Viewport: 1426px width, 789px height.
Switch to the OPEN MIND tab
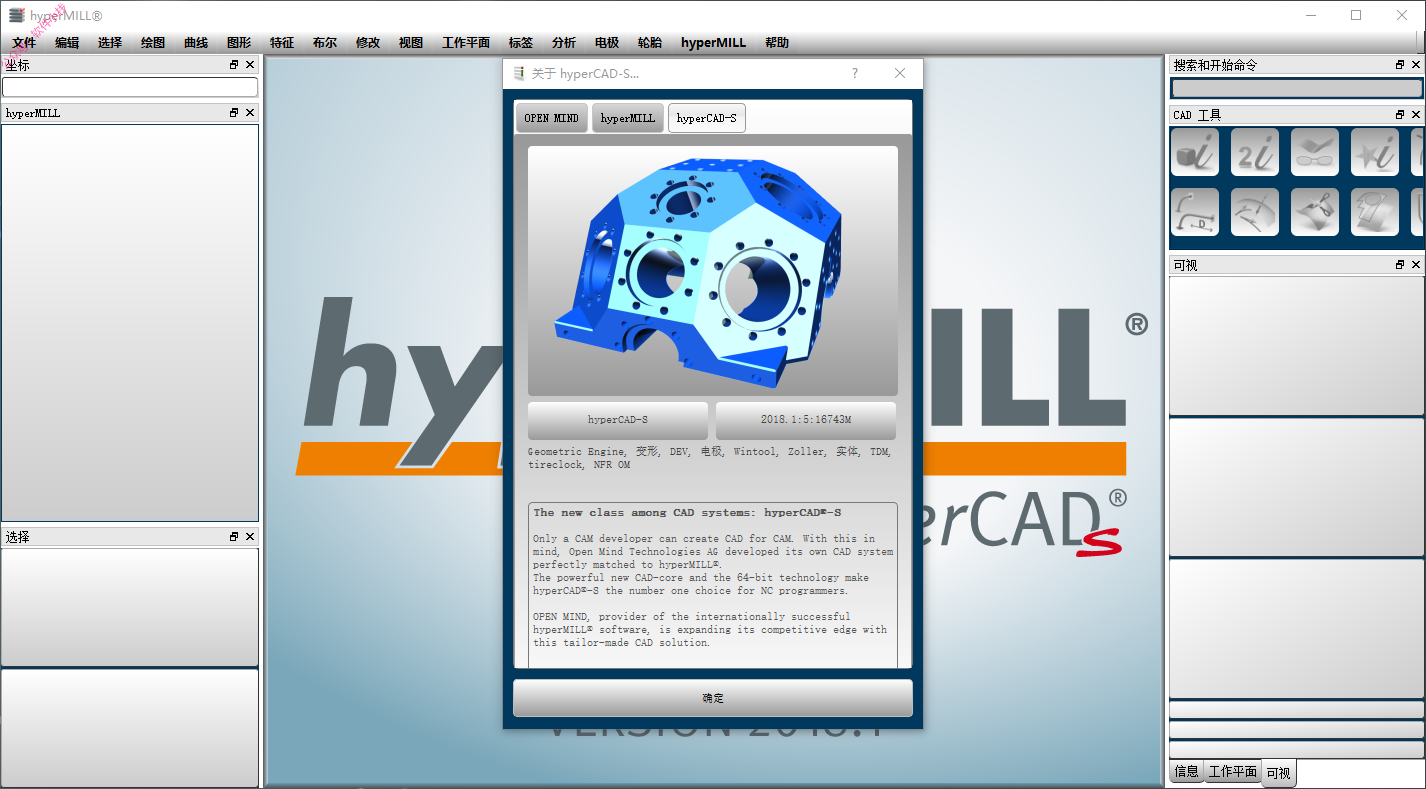pyautogui.click(x=552, y=118)
